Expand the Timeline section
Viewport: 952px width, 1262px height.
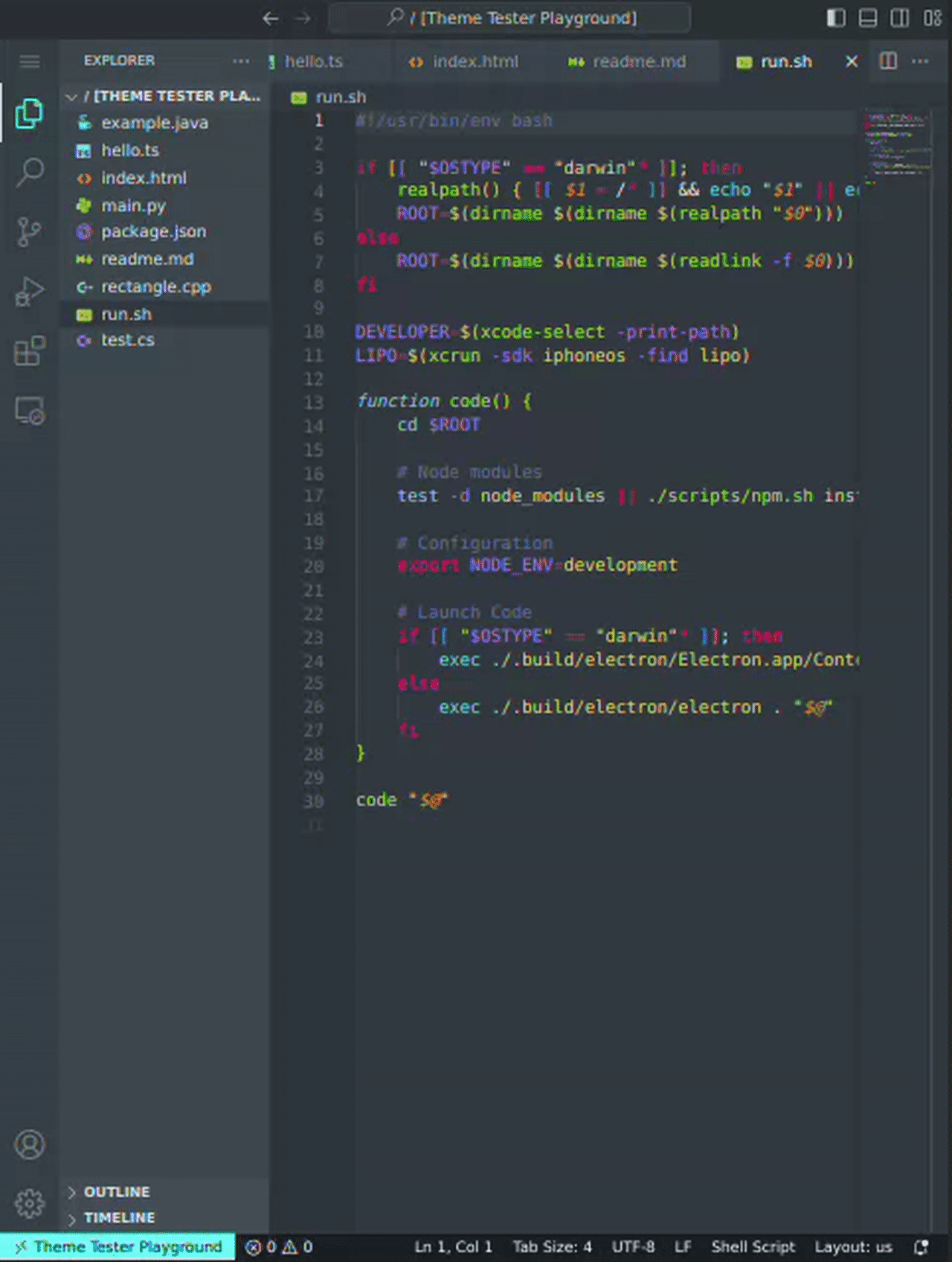pos(119,1217)
